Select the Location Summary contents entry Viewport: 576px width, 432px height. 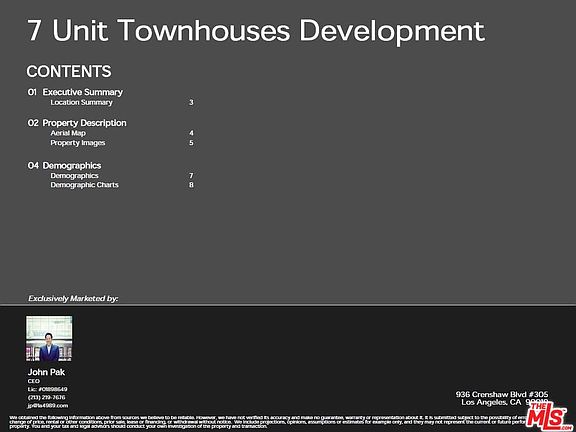click(x=81, y=102)
